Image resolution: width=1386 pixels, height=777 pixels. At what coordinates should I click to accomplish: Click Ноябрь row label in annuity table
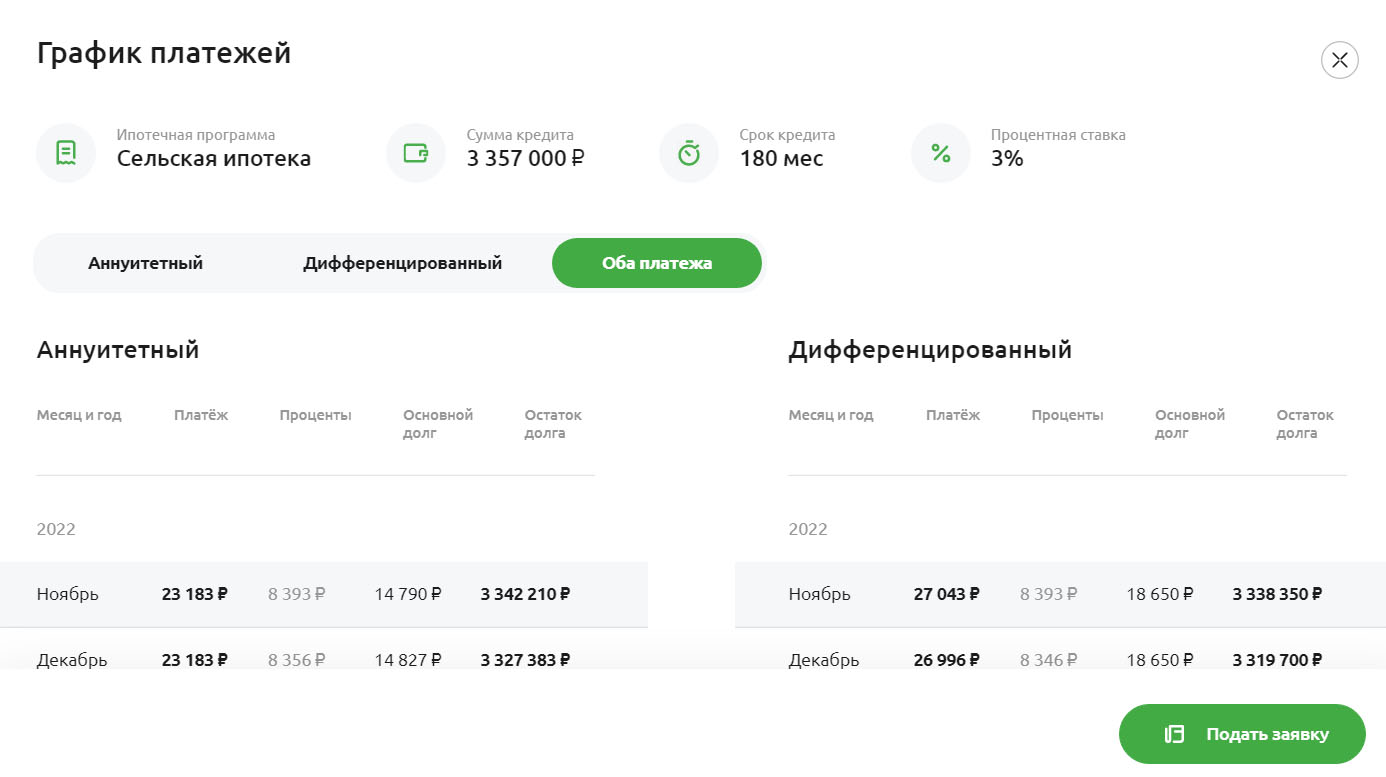coord(68,594)
